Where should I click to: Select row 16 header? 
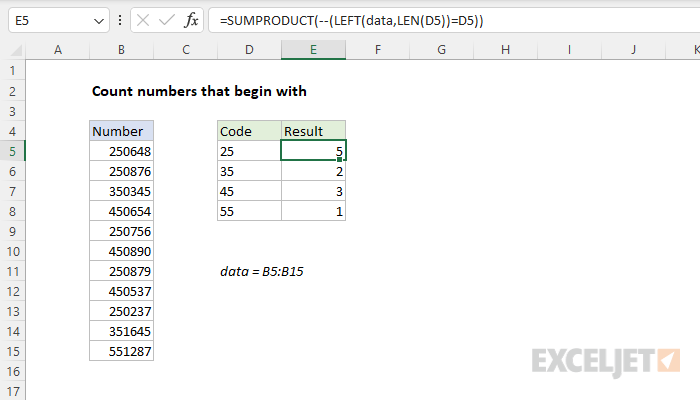click(12, 371)
